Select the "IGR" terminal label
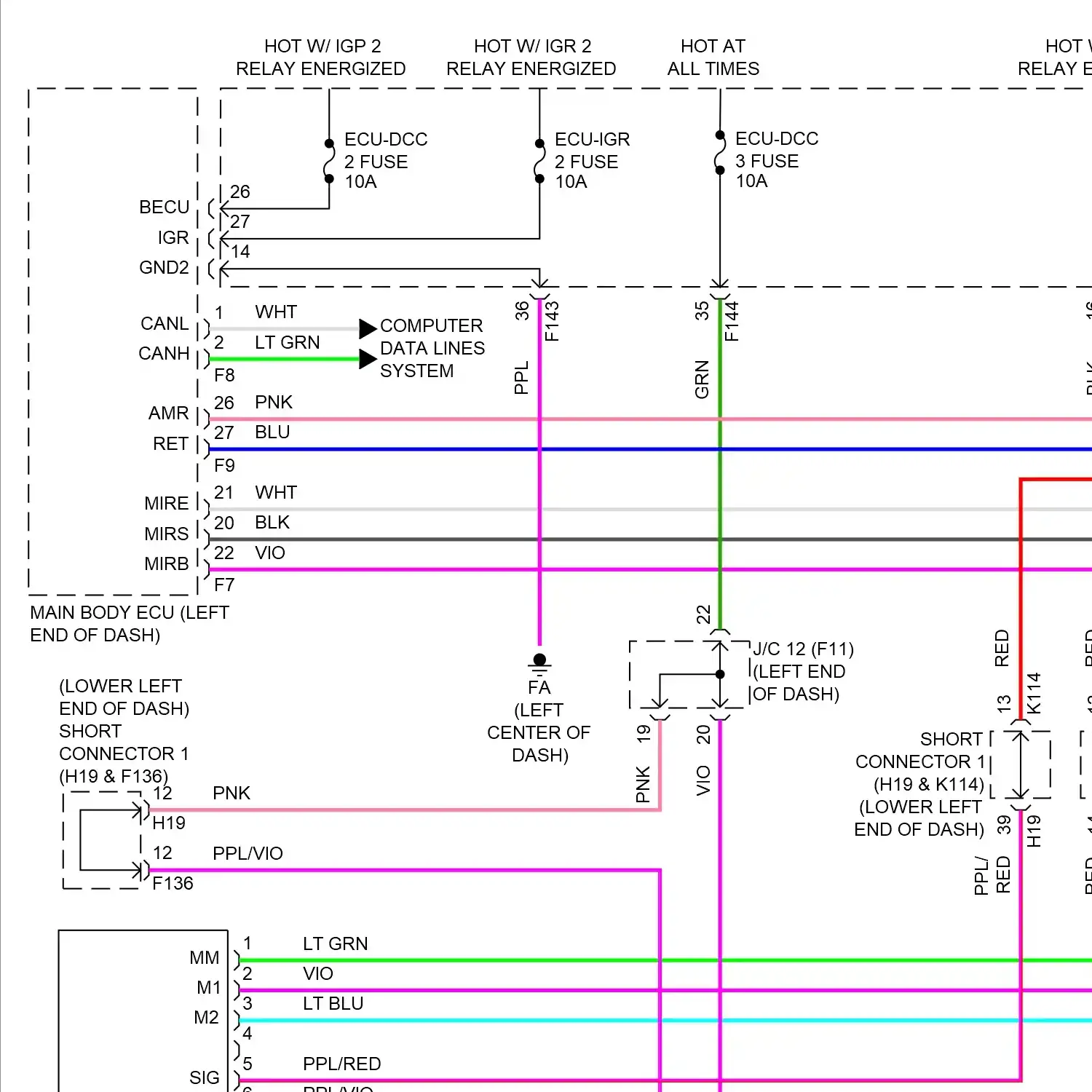The height and width of the screenshot is (1092, 1092). tap(173, 238)
